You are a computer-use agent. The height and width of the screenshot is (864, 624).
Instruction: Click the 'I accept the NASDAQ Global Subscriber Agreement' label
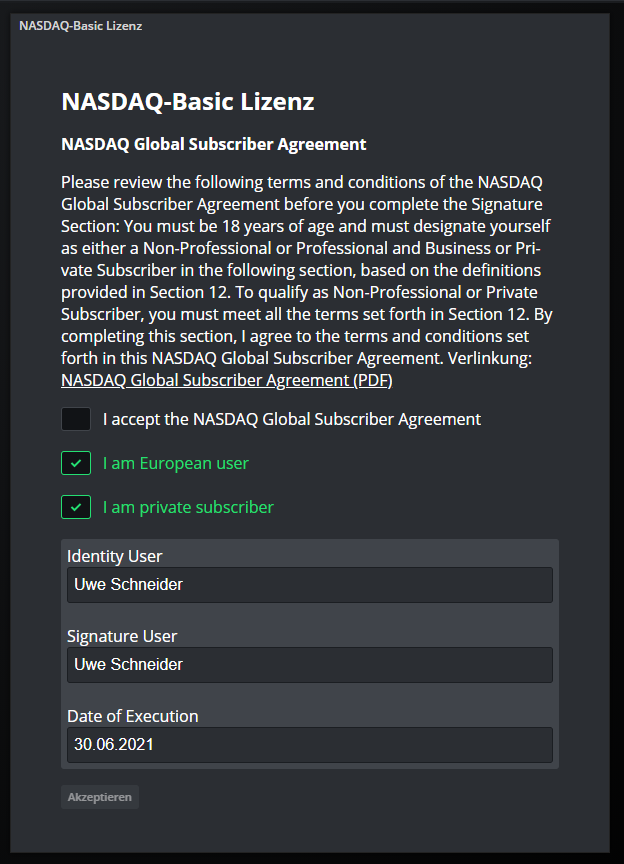coord(292,419)
